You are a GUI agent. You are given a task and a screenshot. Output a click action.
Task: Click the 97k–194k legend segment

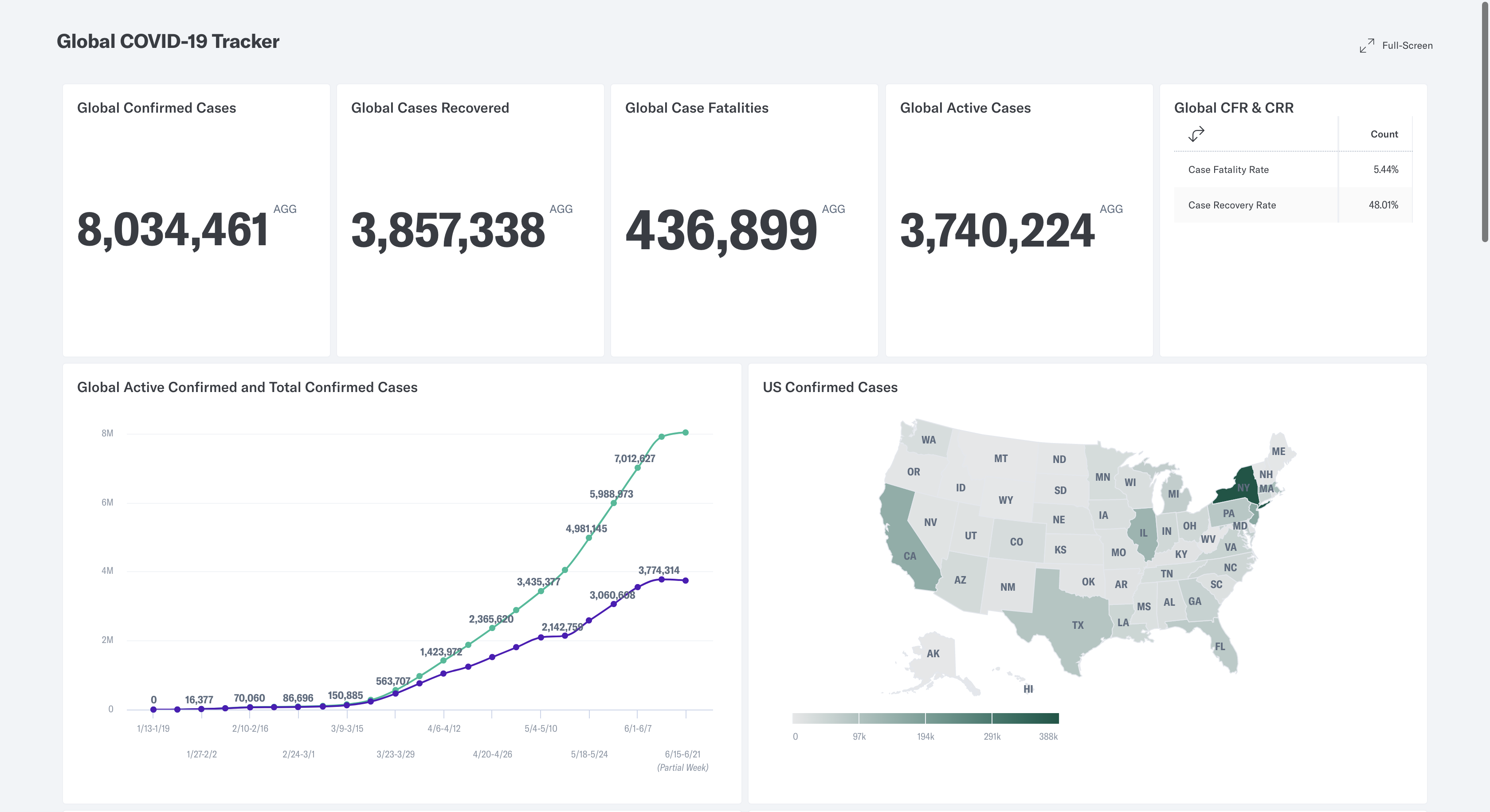(x=892, y=718)
